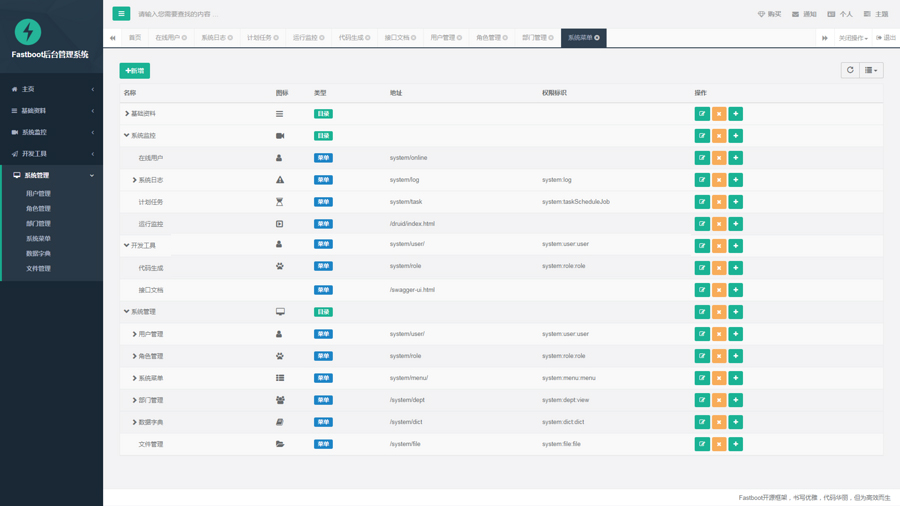Expand the 用户管理 tree row
The height and width of the screenshot is (506, 900).
(134, 334)
